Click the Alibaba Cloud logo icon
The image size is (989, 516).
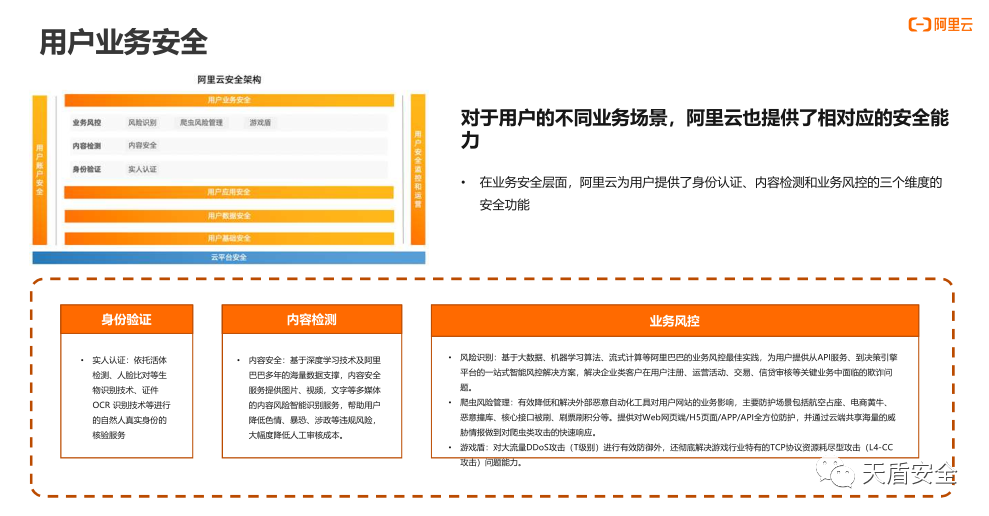[920, 25]
